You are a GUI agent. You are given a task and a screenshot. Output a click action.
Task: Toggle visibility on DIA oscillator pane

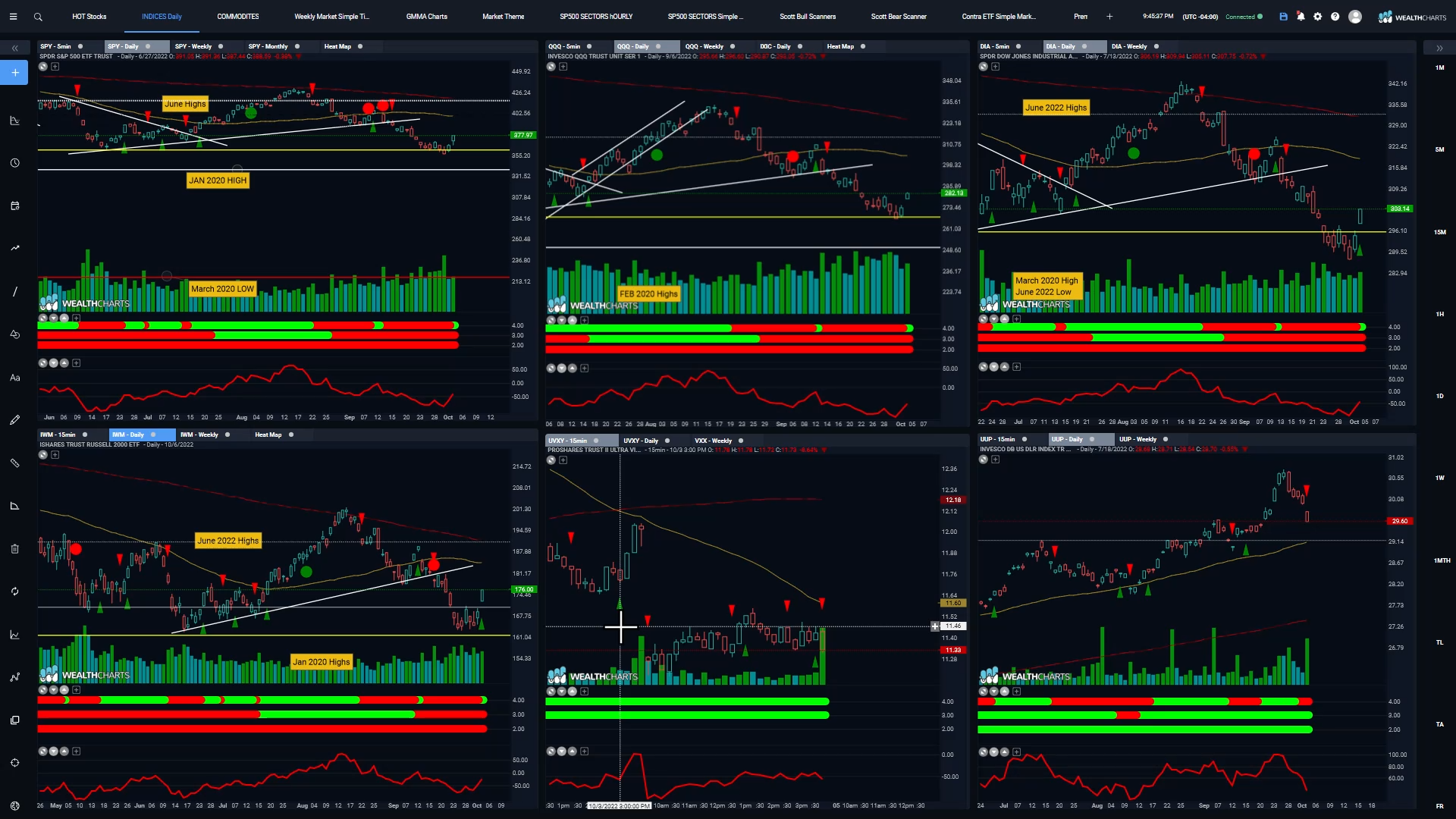pyautogui.click(x=984, y=367)
